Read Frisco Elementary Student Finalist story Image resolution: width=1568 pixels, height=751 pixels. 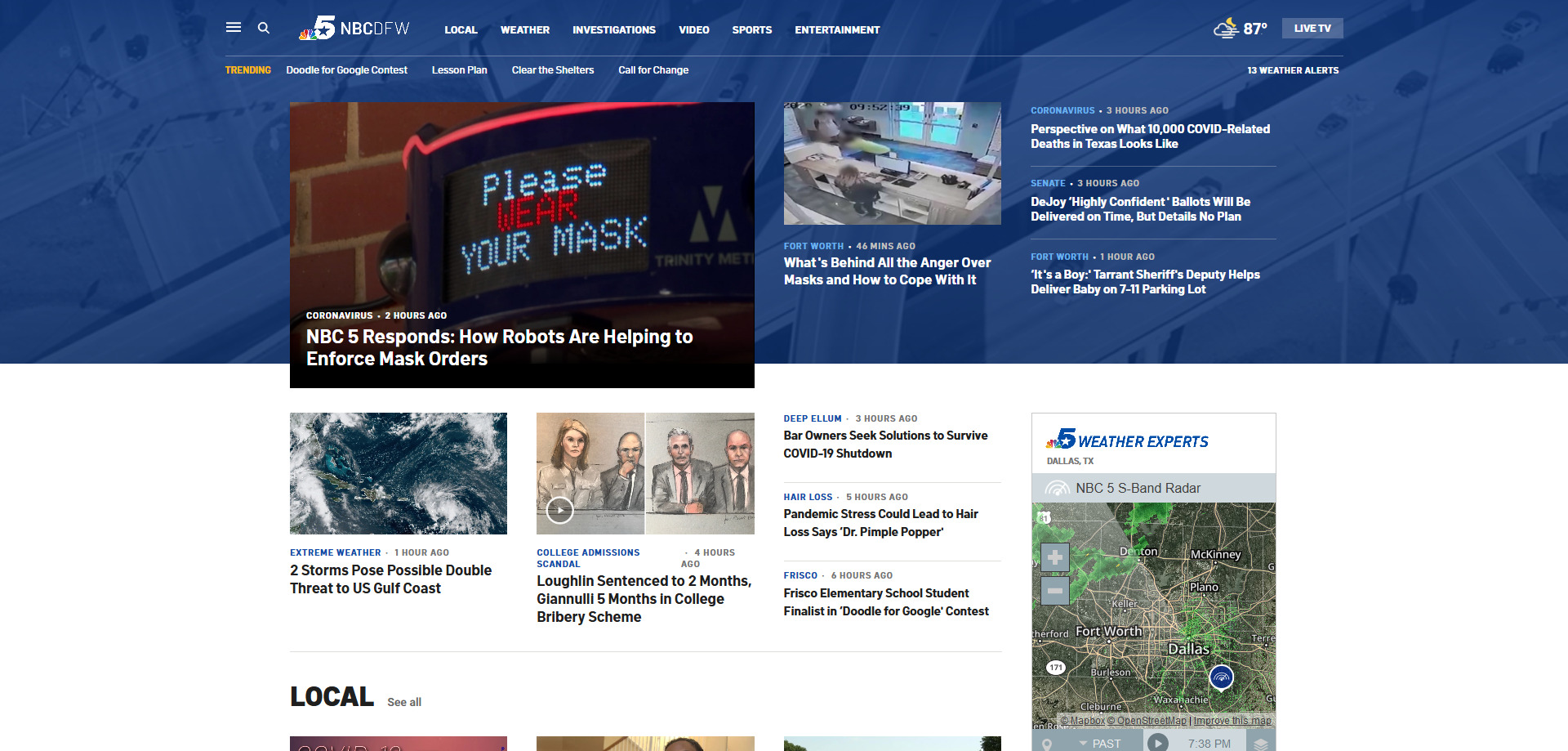click(886, 602)
